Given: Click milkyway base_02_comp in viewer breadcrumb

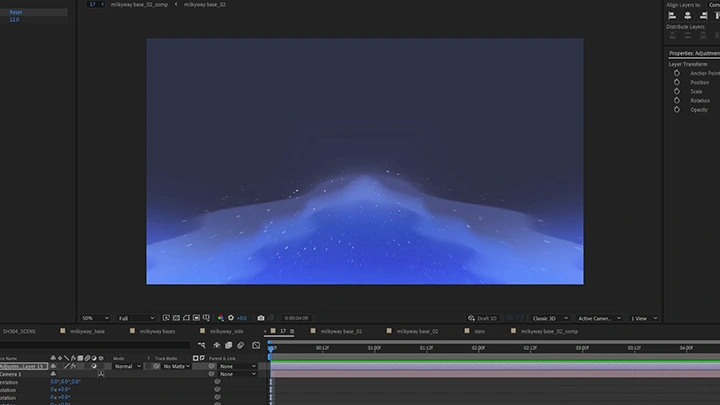Looking at the screenshot, I should [x=139, y=5].
